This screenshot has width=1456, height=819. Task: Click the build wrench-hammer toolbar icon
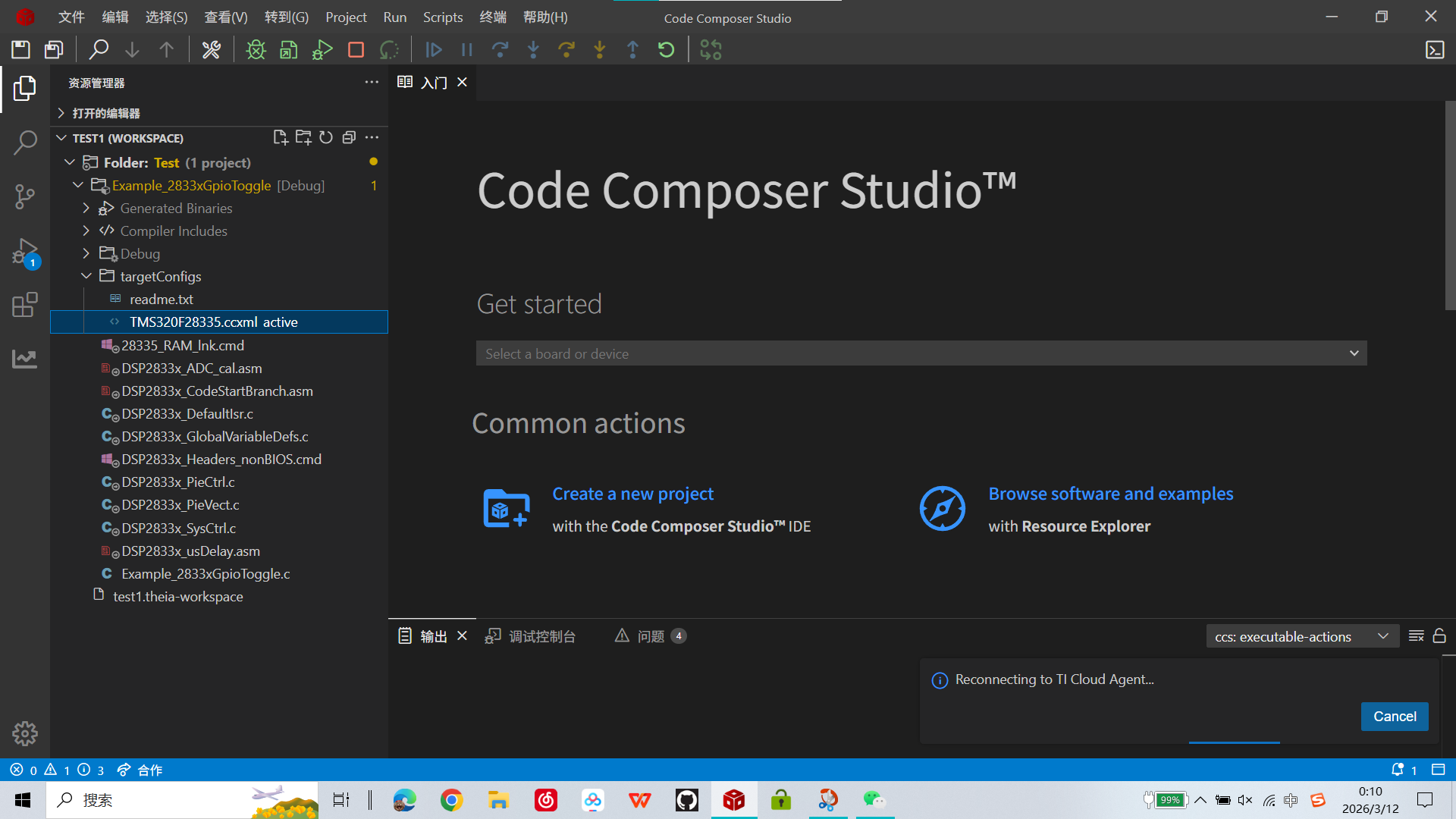coord(211,50)
